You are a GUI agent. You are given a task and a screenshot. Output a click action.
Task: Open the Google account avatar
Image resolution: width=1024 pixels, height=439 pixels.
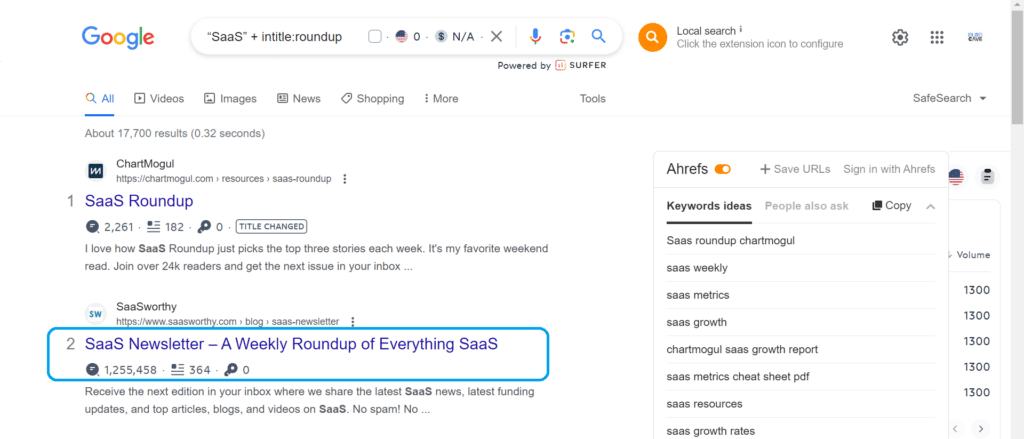click(x=975, y=37)
